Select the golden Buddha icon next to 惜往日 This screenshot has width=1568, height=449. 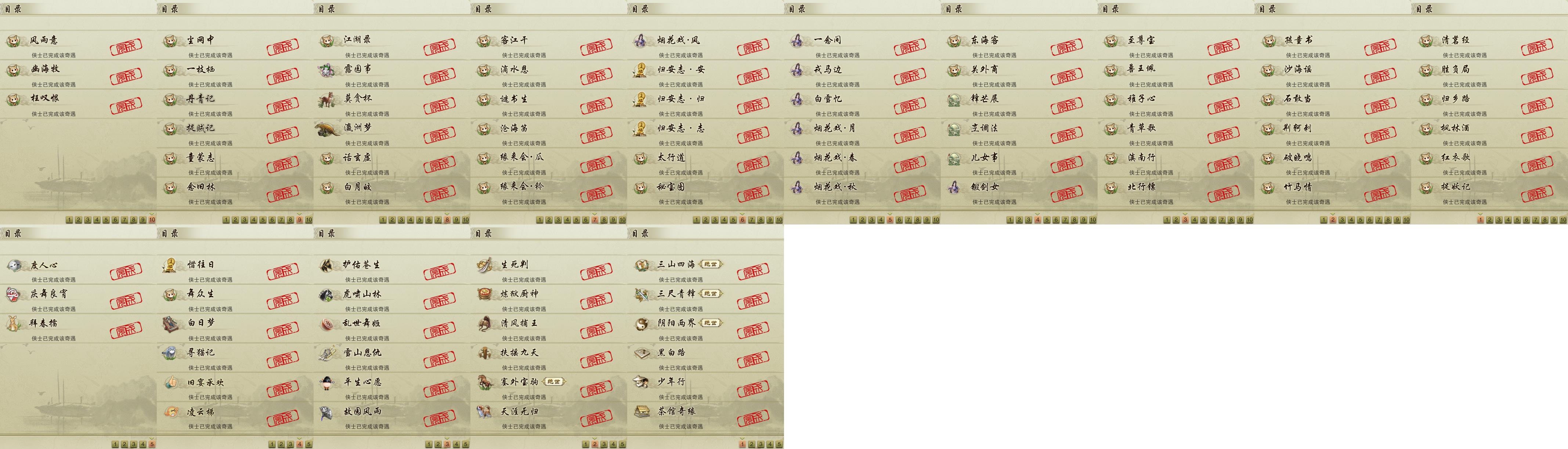(x=171, y=264)
